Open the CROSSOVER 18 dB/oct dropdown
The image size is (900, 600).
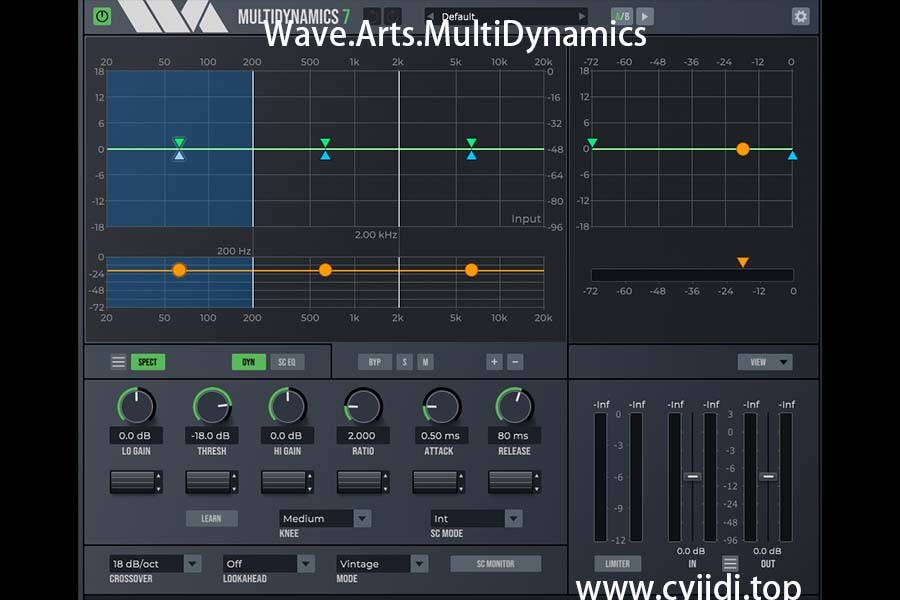point(155,563)
